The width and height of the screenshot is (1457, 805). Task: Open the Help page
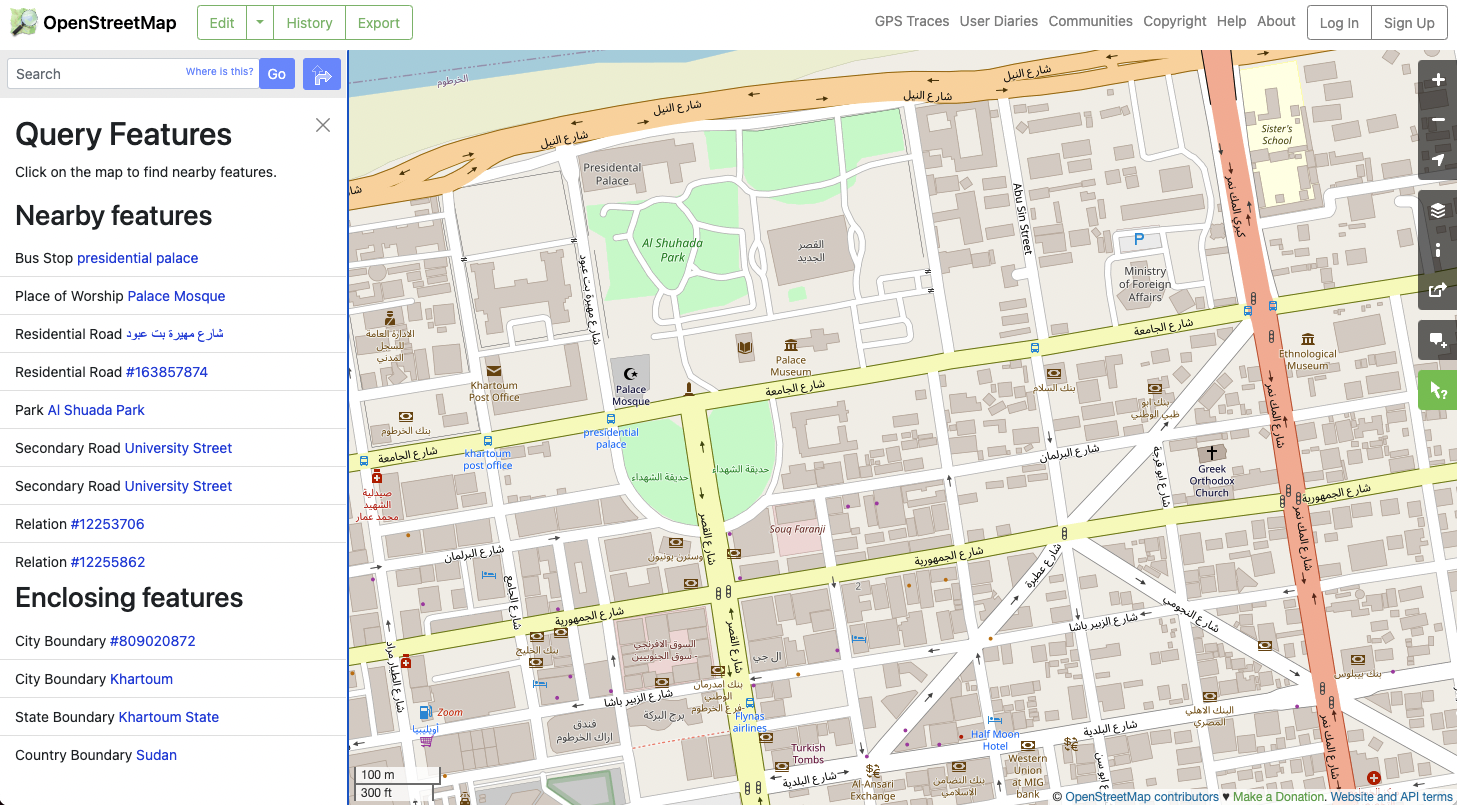tap(1232, 21)
